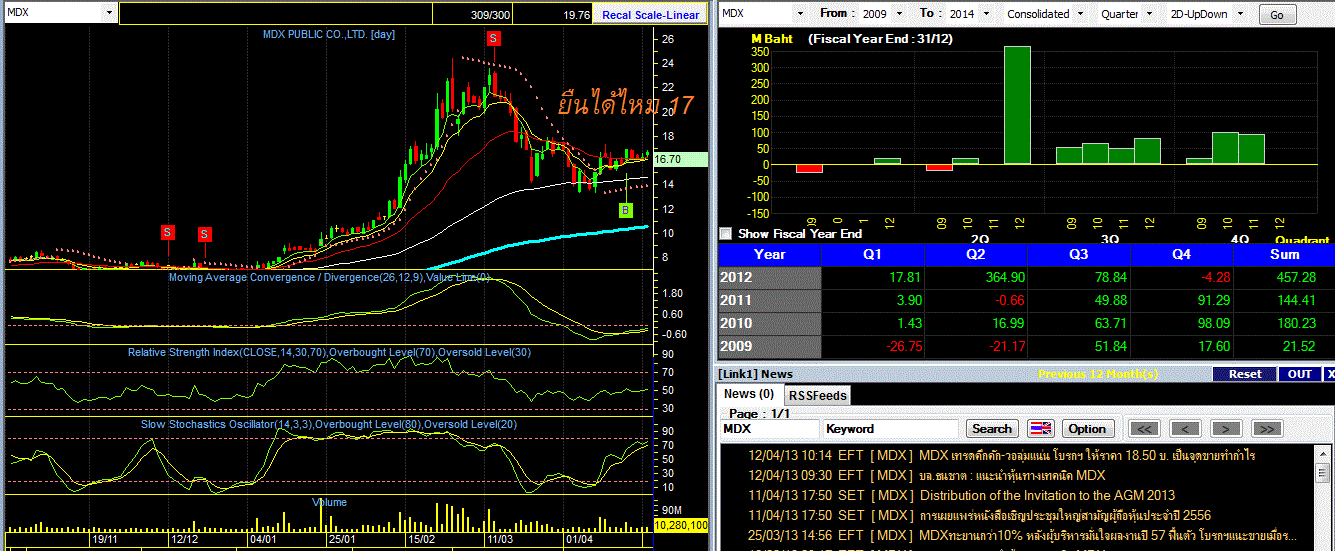Click the red S marker near 19/11
Screen dimensions: 1335x551
(168, 232)
